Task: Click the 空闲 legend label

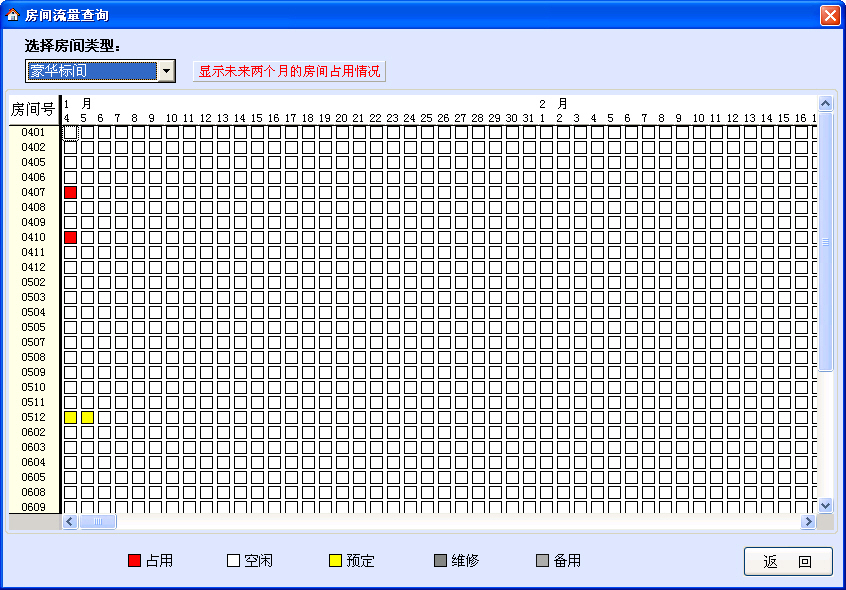Action: [258, 561]
